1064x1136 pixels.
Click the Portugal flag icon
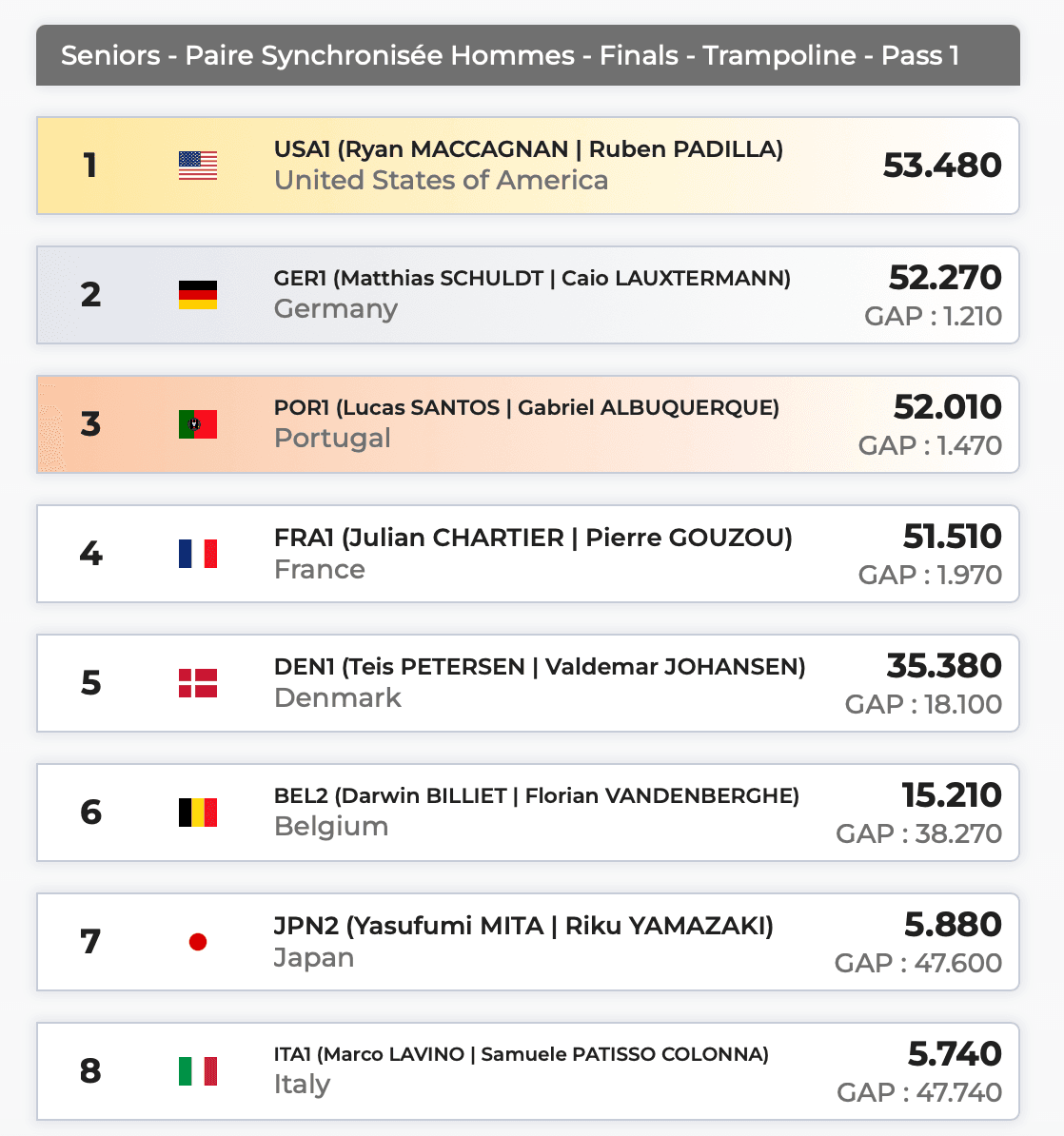coord(198,424)
